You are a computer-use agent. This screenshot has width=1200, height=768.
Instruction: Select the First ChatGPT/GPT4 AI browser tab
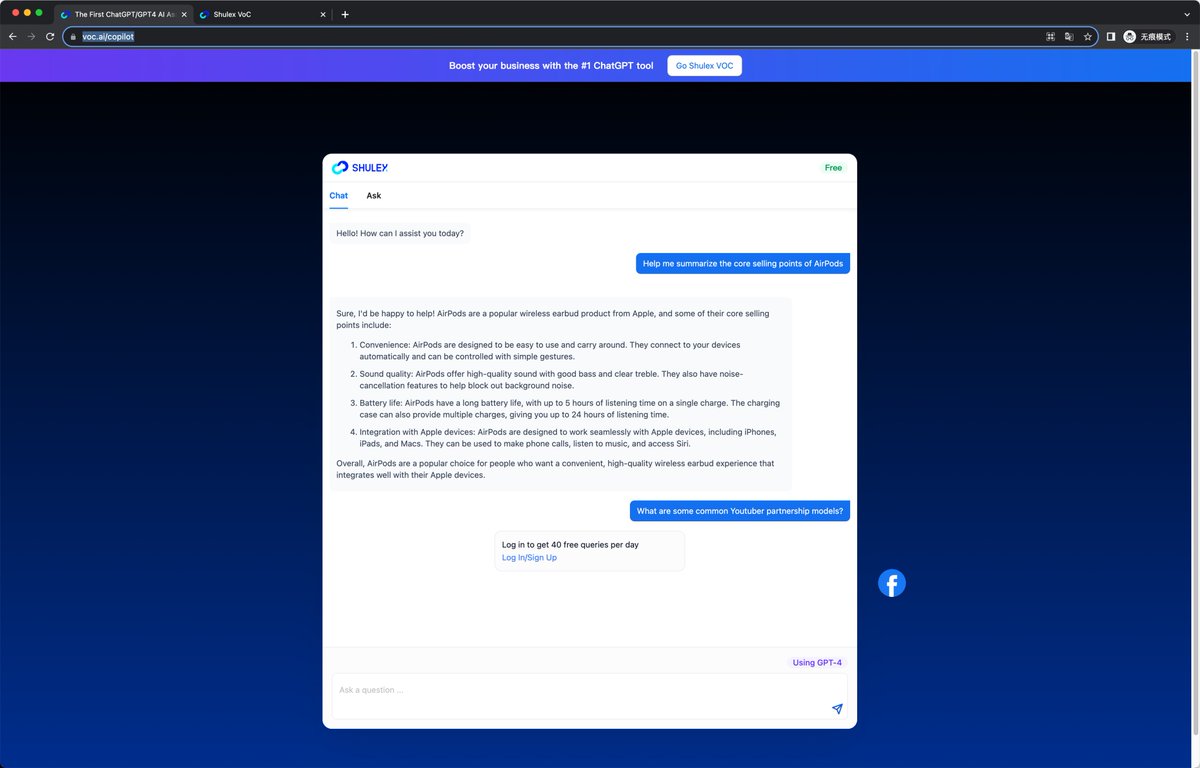(x=123, y=14)
